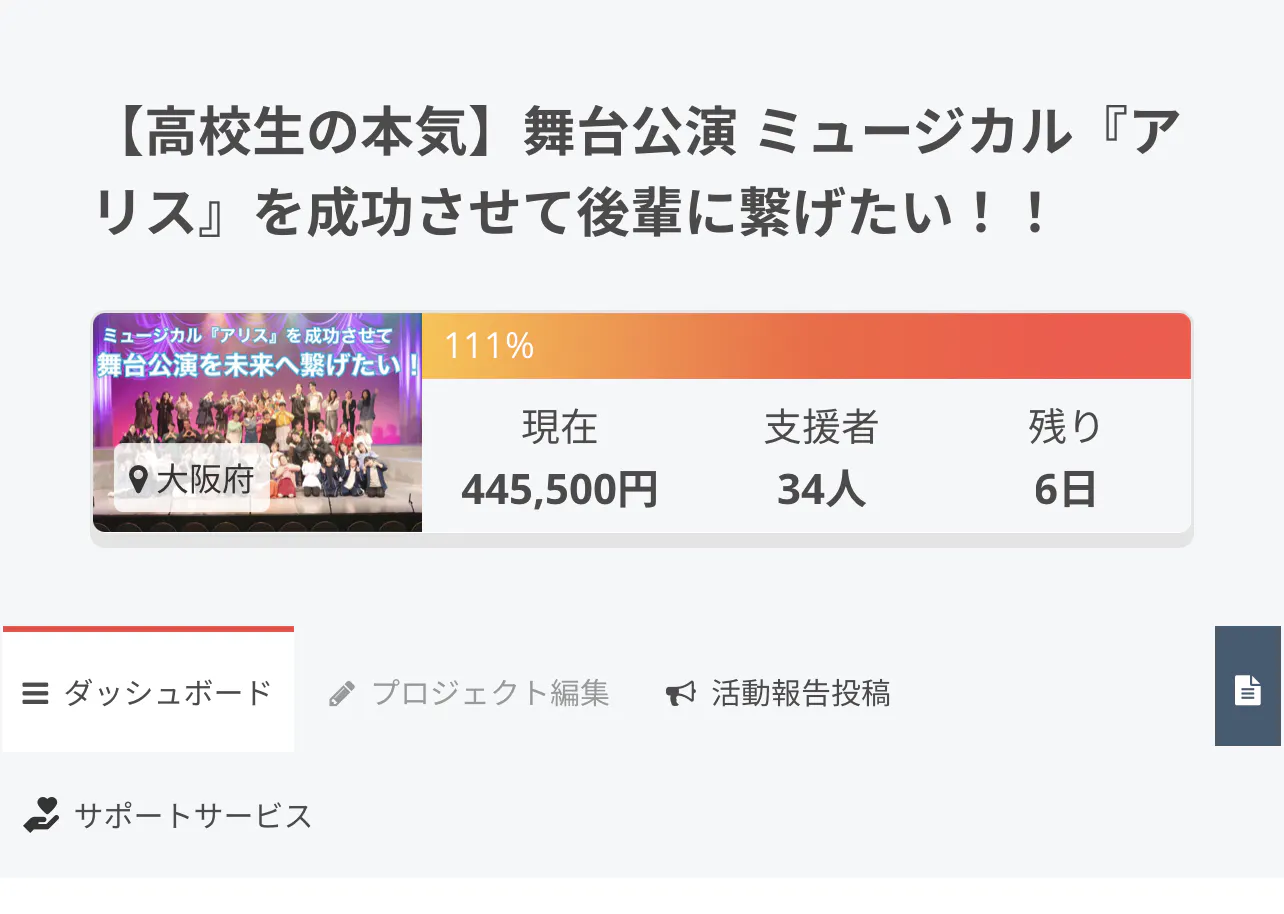The image size is (1284, 914).
Task: Click the pencil icon for プロジェクト編集
Action: tap(342, 694)
